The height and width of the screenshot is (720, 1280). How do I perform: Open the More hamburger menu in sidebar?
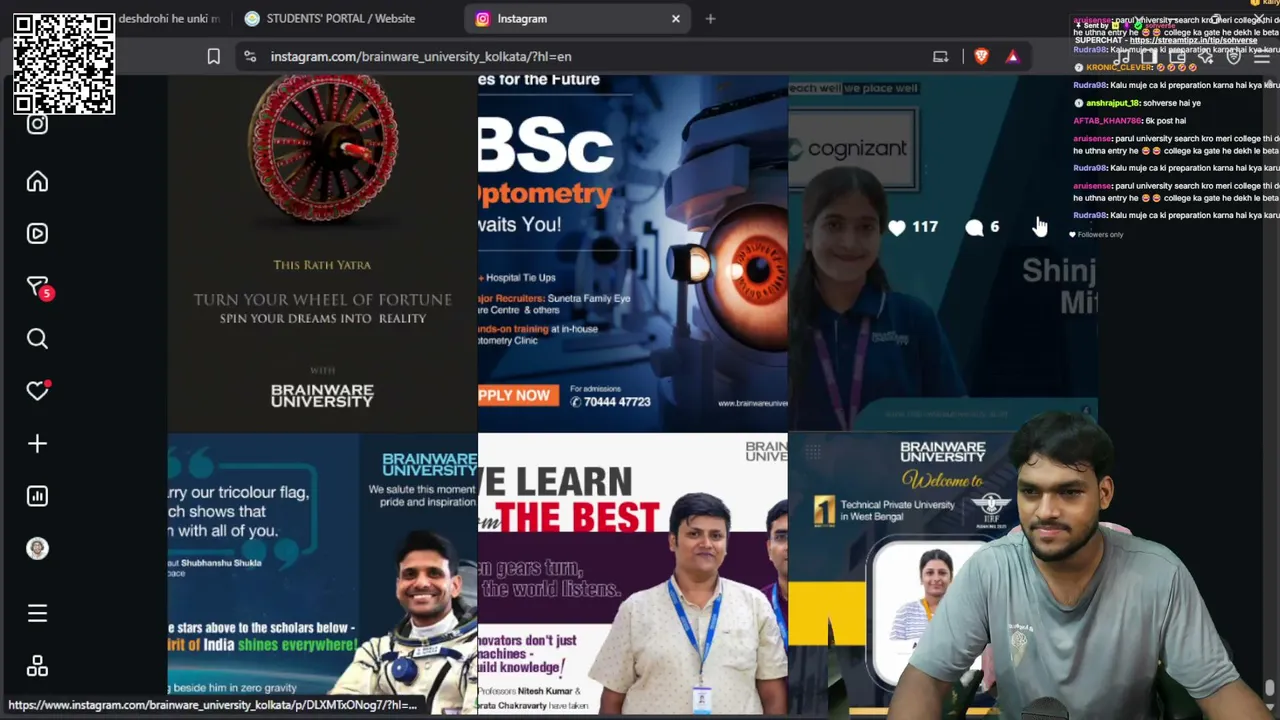tap(37, 614)
